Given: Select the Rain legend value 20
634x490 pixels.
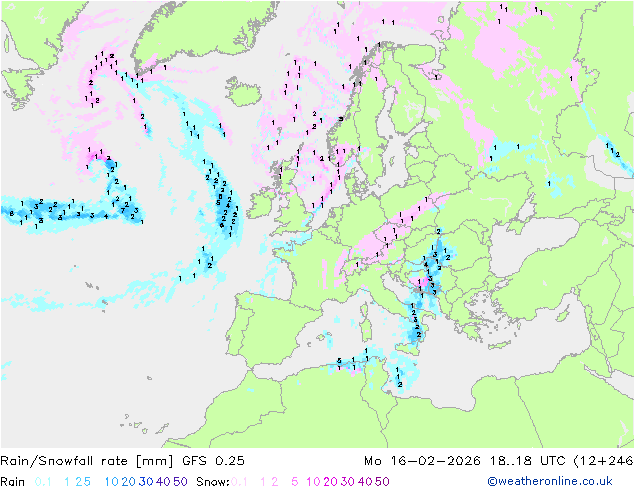Looking at the screenshot, I should [x=129, y=482].
